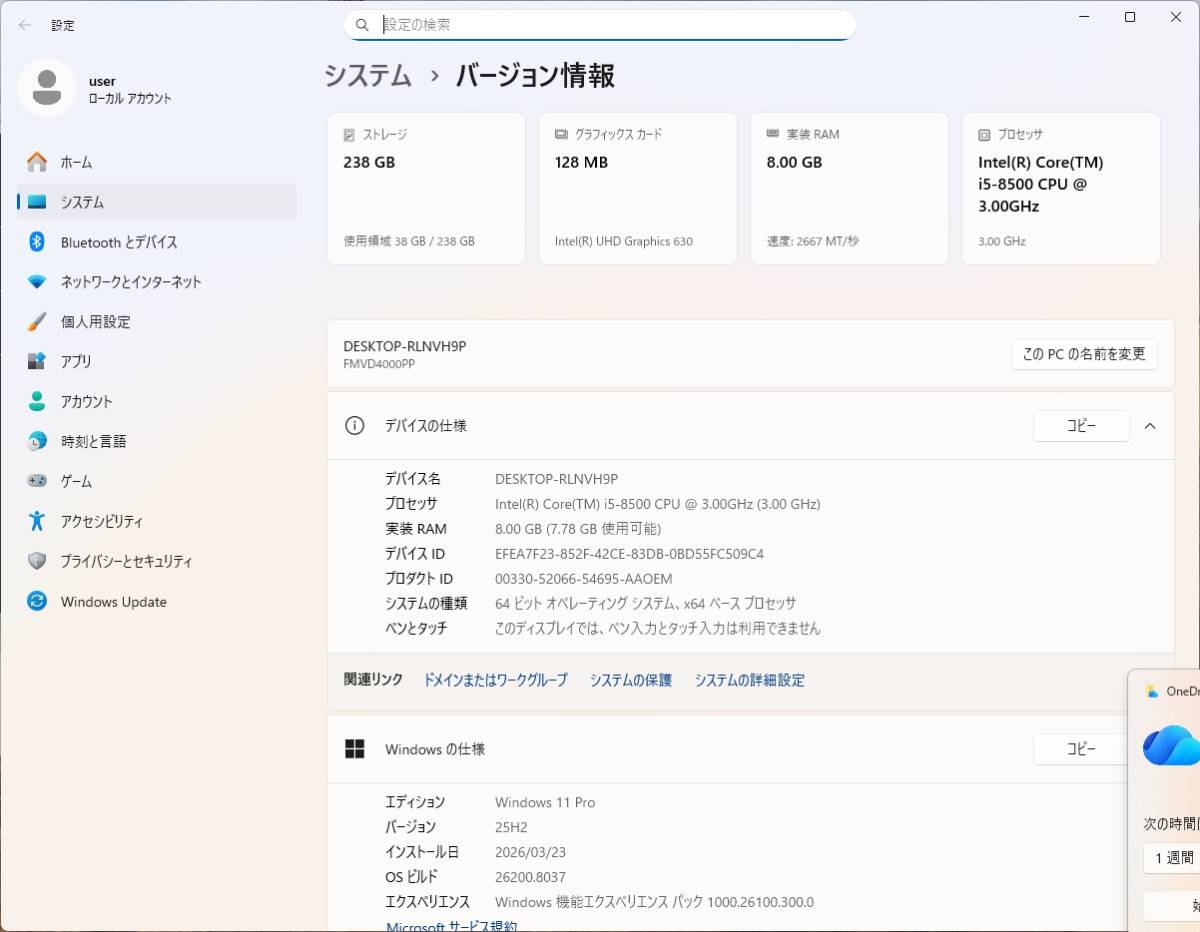The width and height of the screenshot is (1200, 932).
Task: Click the 設定の検索 search field
Action: click(600, 24)
